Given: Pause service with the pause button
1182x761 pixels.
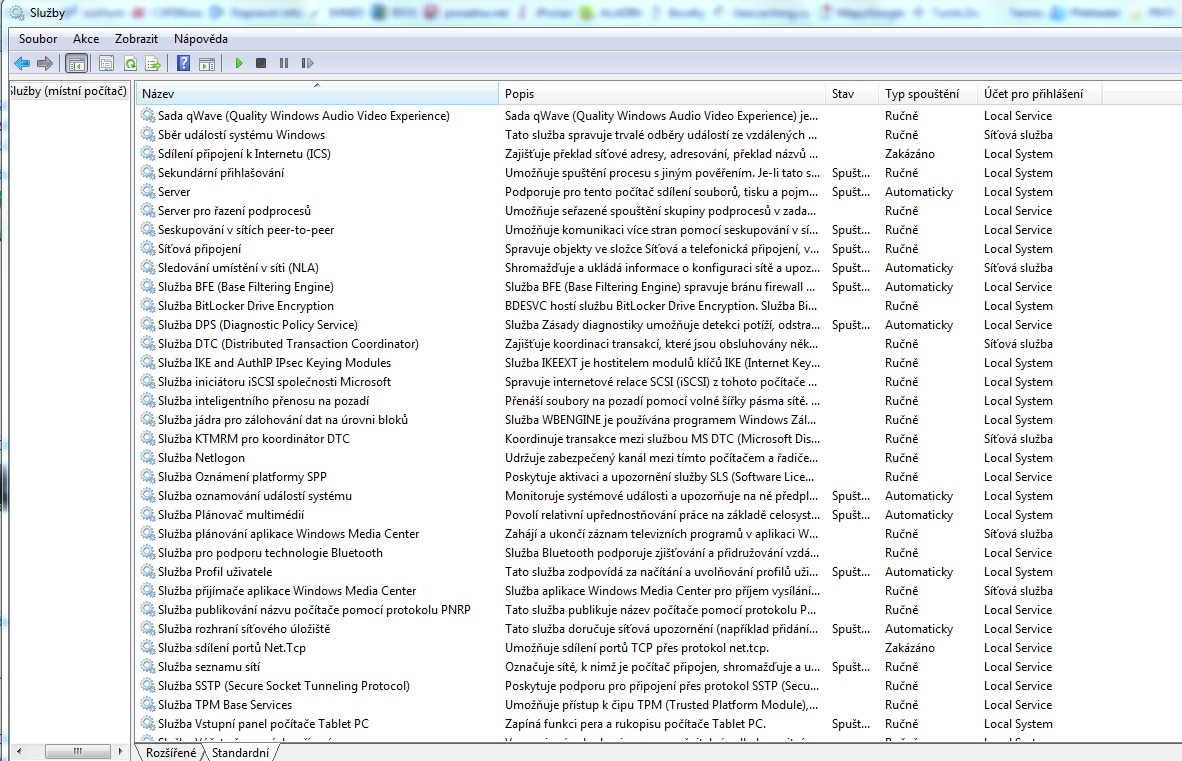Looking at the screenshot, I should [x=284, y=63].
